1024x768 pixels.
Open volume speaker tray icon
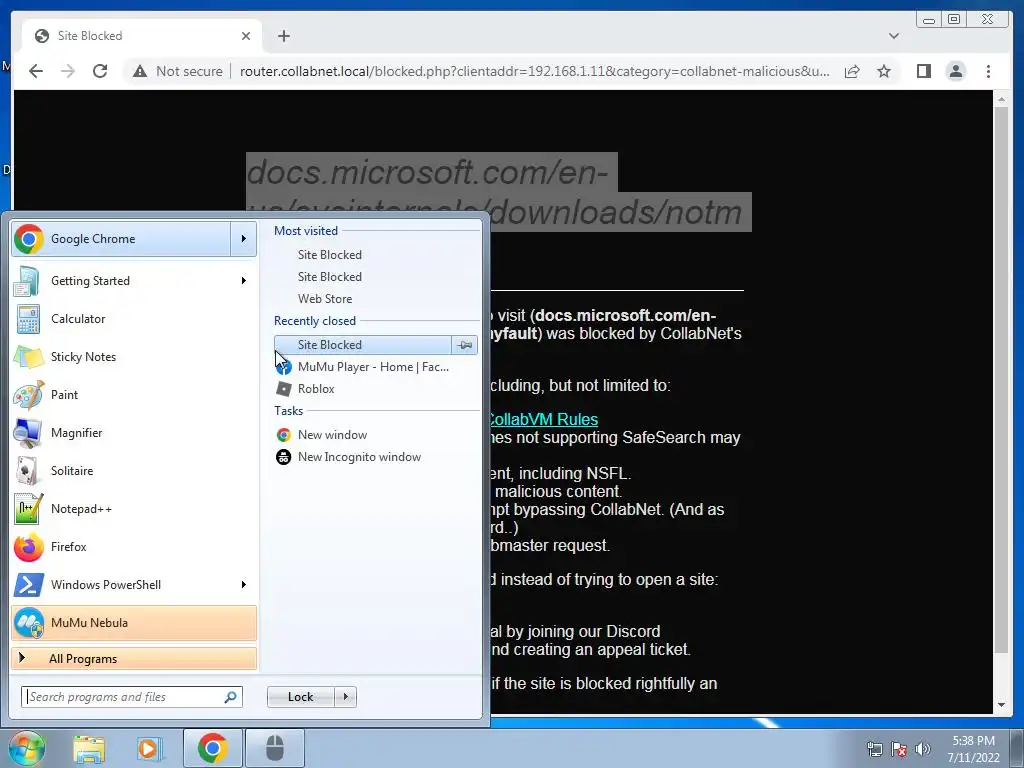[923, 749]
